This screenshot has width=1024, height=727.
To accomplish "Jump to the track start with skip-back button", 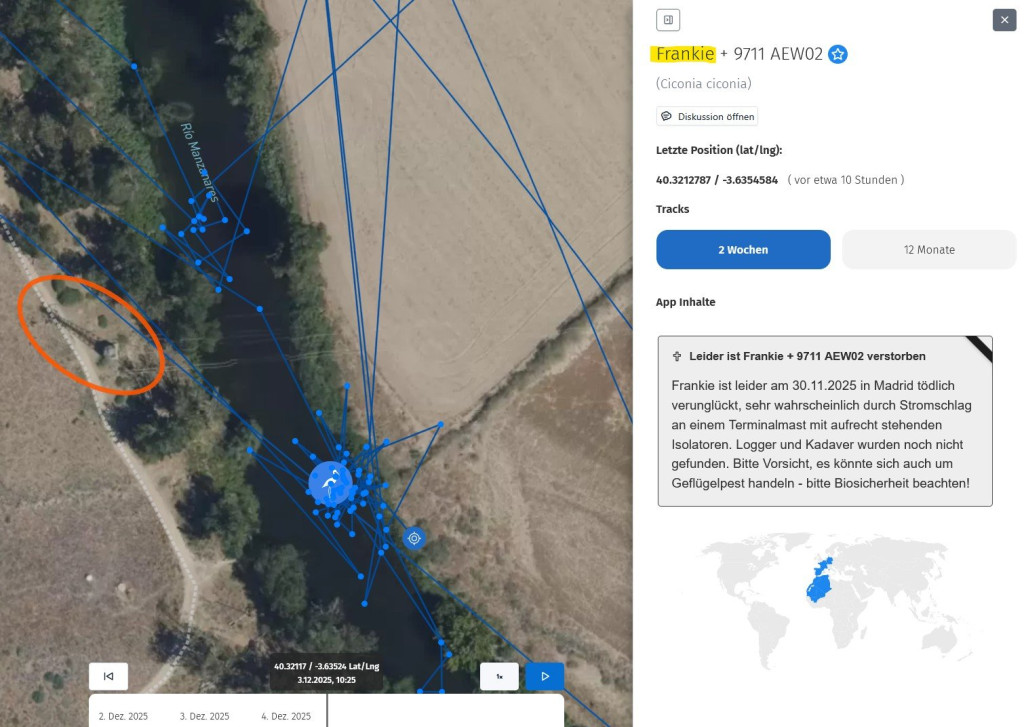I will [x=108, y=676].
